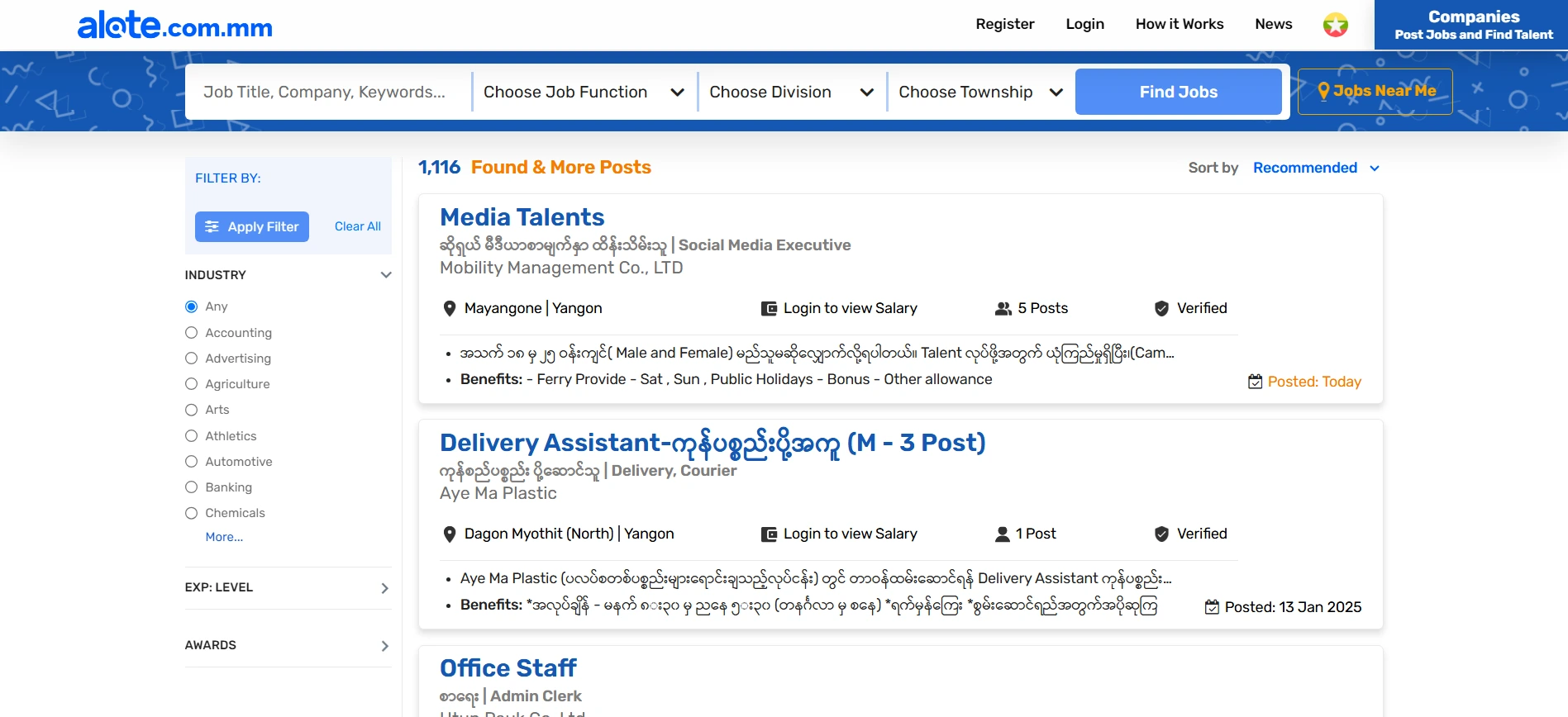Click the Admin Clerk category text
The height and width of the screenshot is (717, 1568).
click(536, 696)
